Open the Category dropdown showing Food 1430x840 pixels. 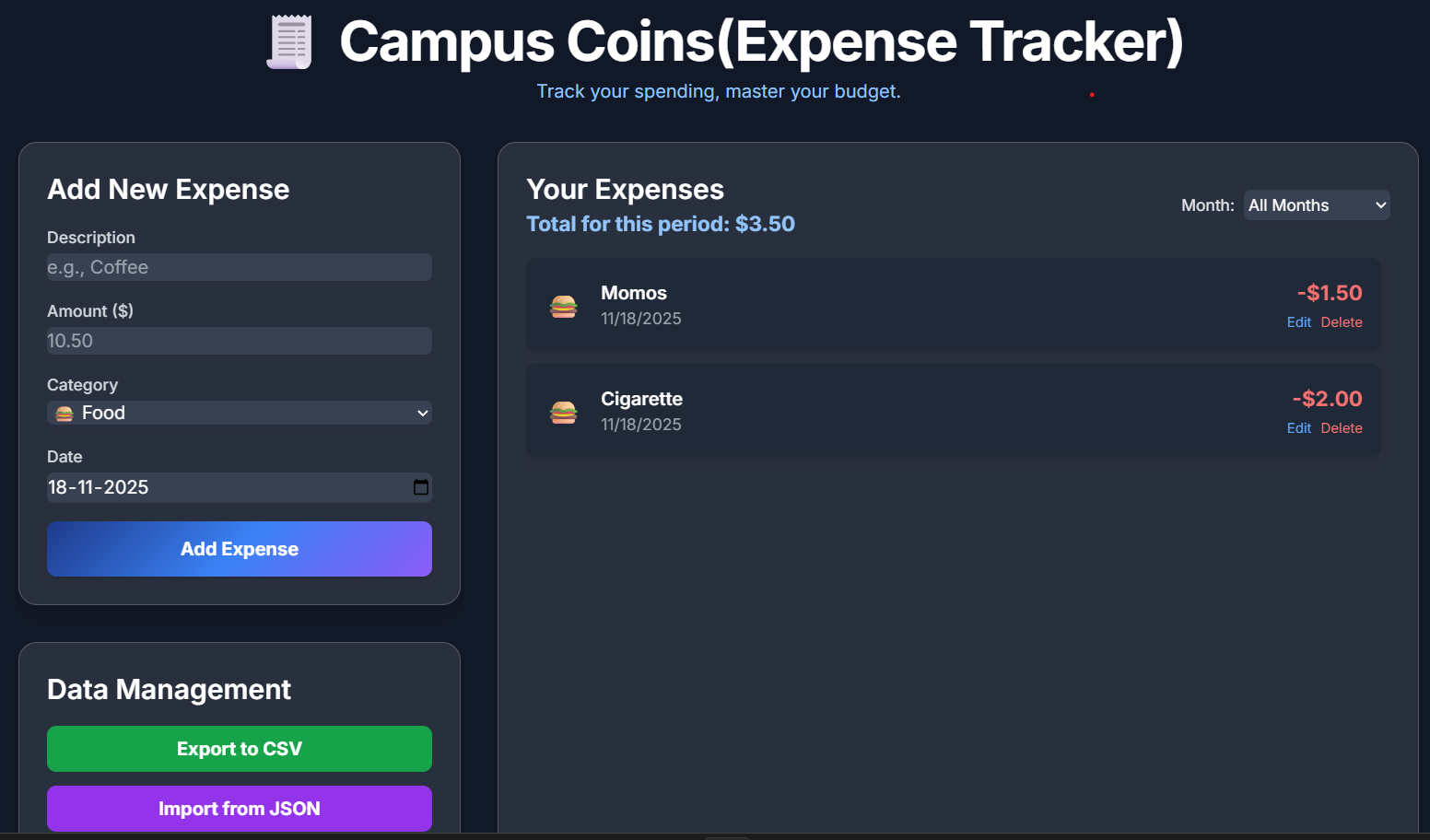239,413
